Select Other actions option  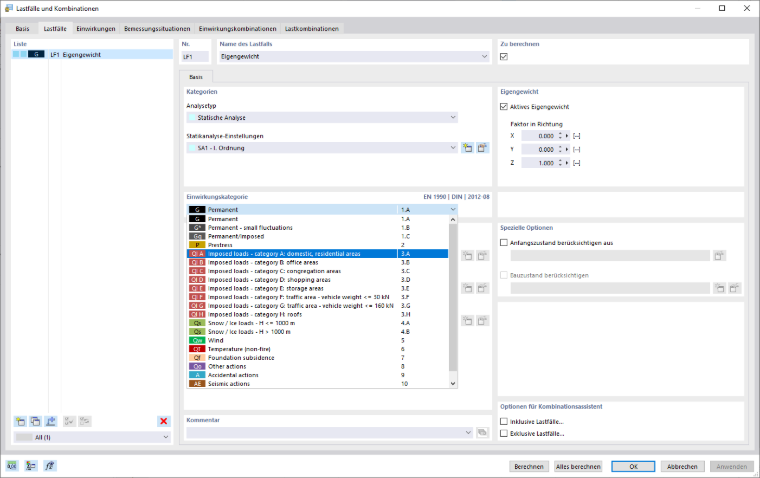click(x=317, y=366)
